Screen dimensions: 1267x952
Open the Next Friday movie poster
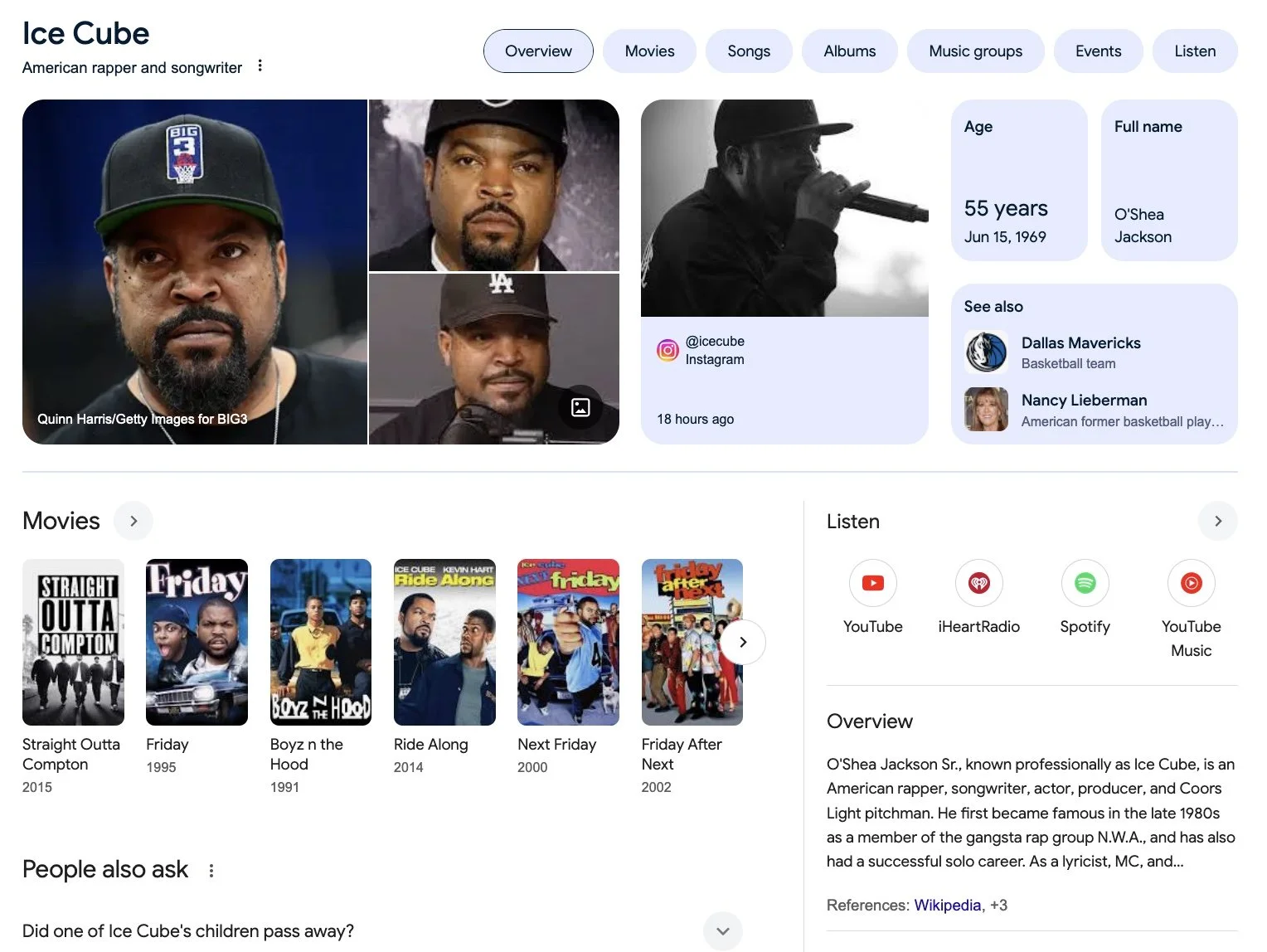[568, 642]
